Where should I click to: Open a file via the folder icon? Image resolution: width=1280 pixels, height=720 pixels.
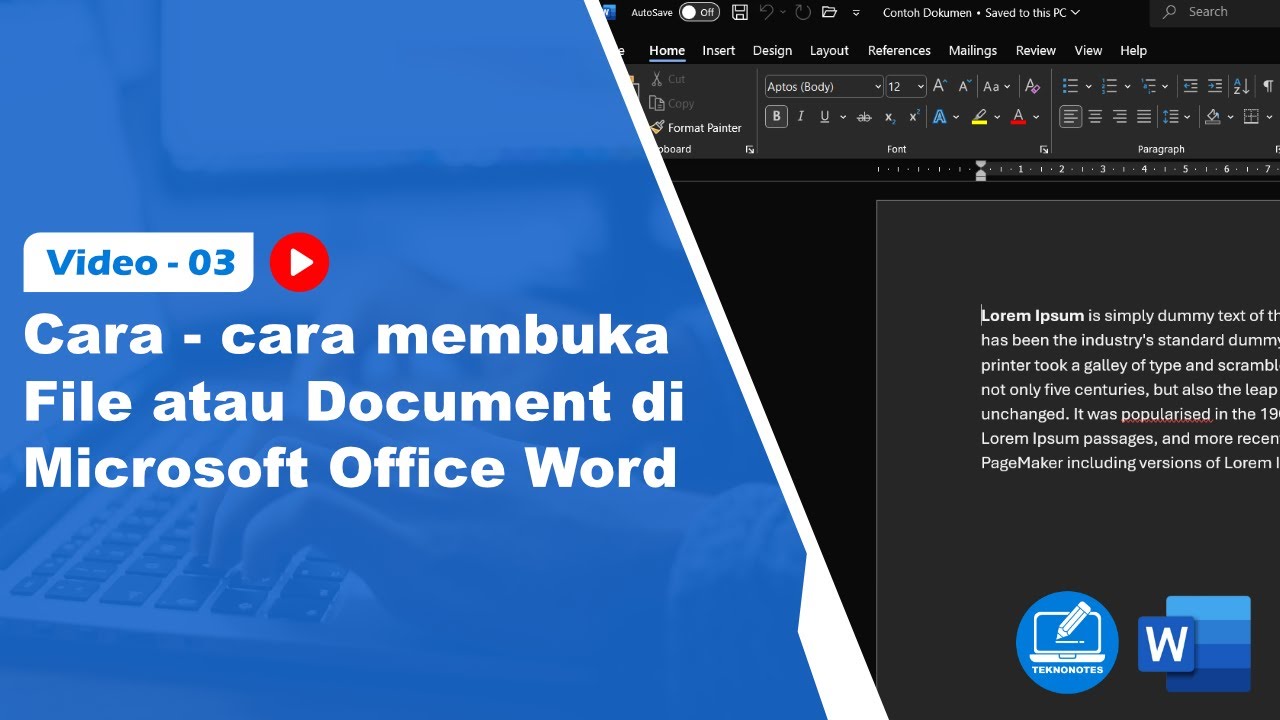pos(829,12)
